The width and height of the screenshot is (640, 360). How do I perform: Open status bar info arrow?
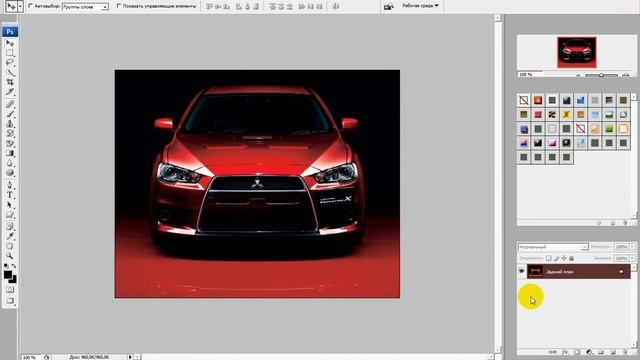131,357
